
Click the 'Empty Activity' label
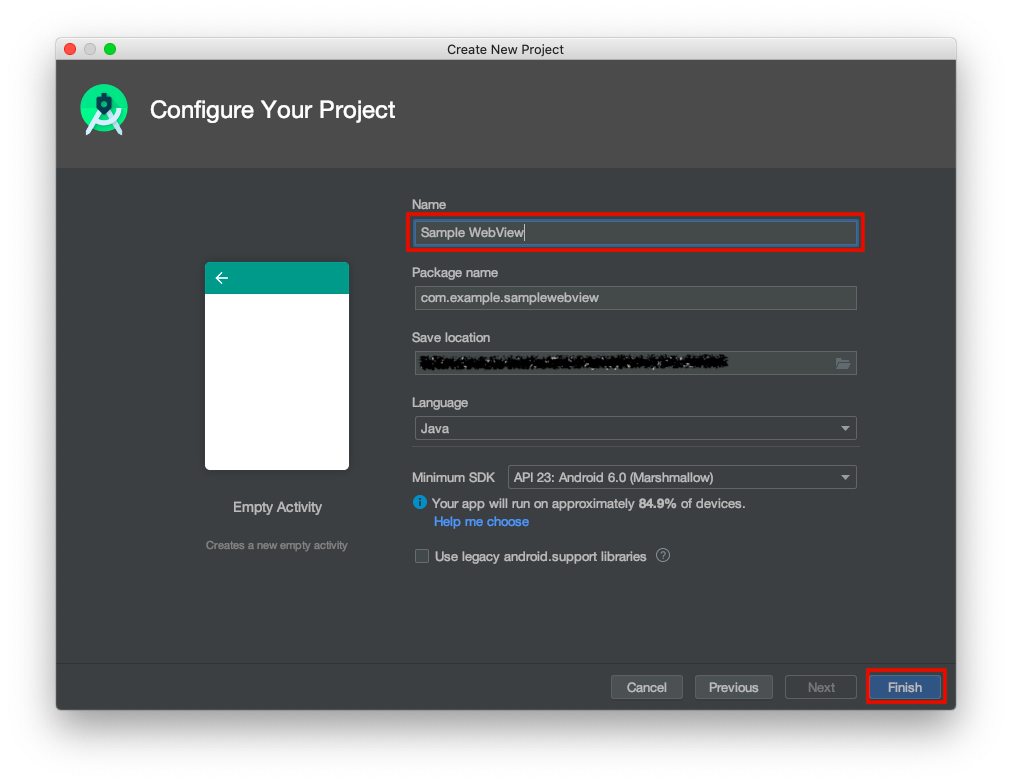pyautogui.click(x=278, y=507)
